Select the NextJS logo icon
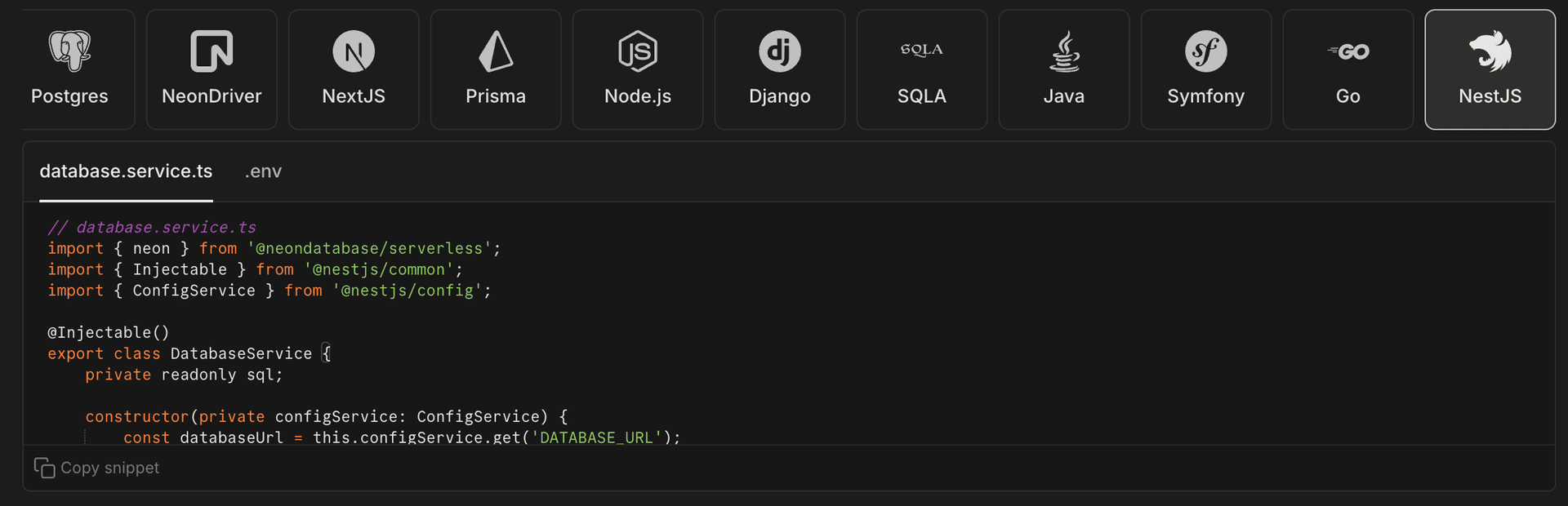1568x506 pixels. tap(354, 51)
